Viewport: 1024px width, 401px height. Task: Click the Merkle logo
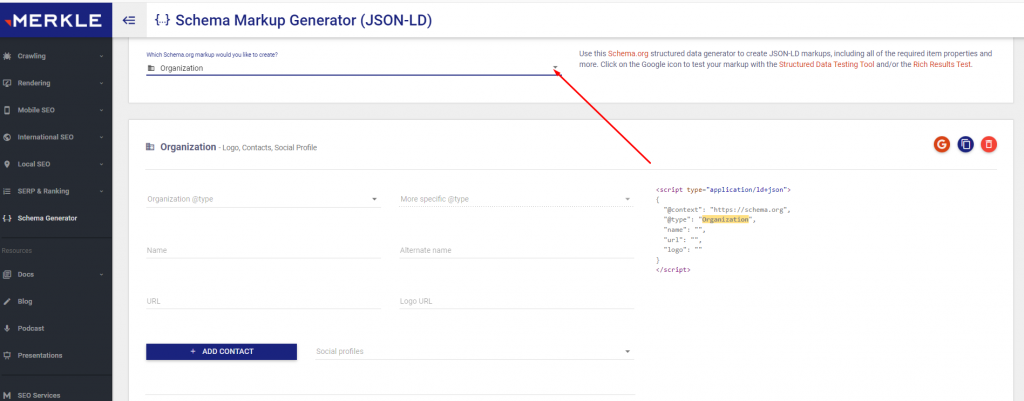coord(54,20)
